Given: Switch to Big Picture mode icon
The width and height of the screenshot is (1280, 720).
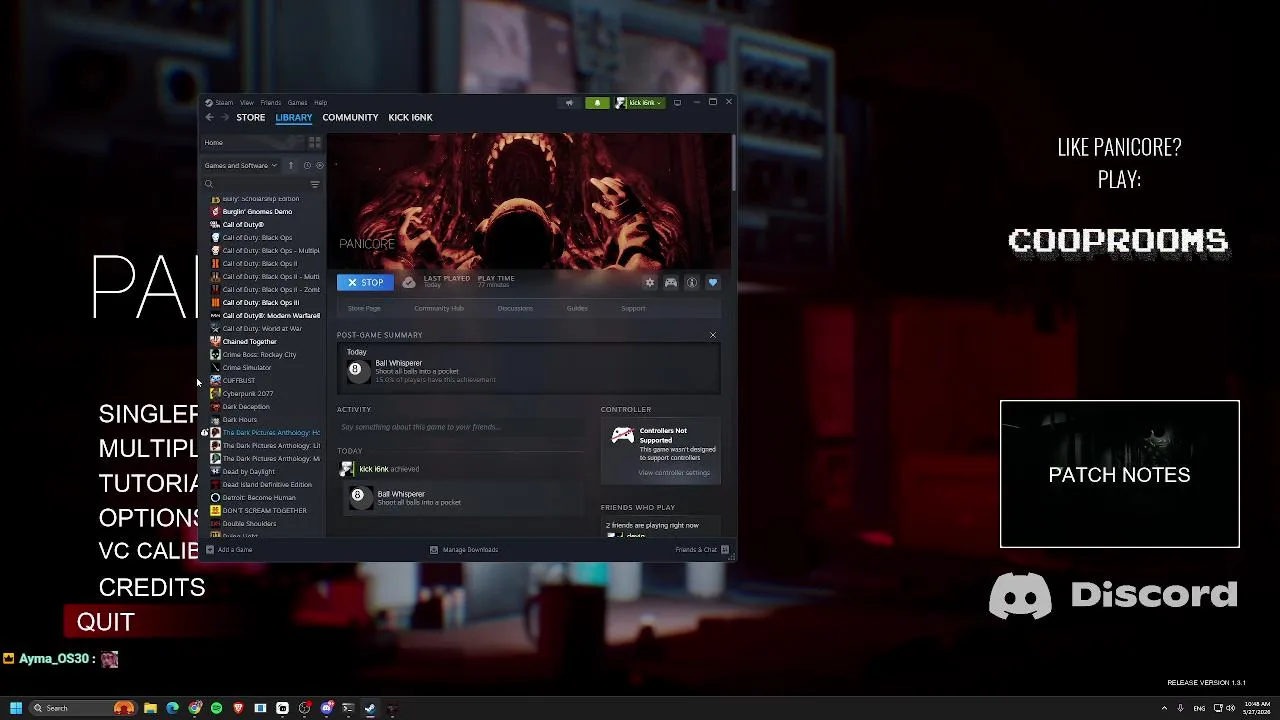Looking at the screenshot, I should pos(677,102).
